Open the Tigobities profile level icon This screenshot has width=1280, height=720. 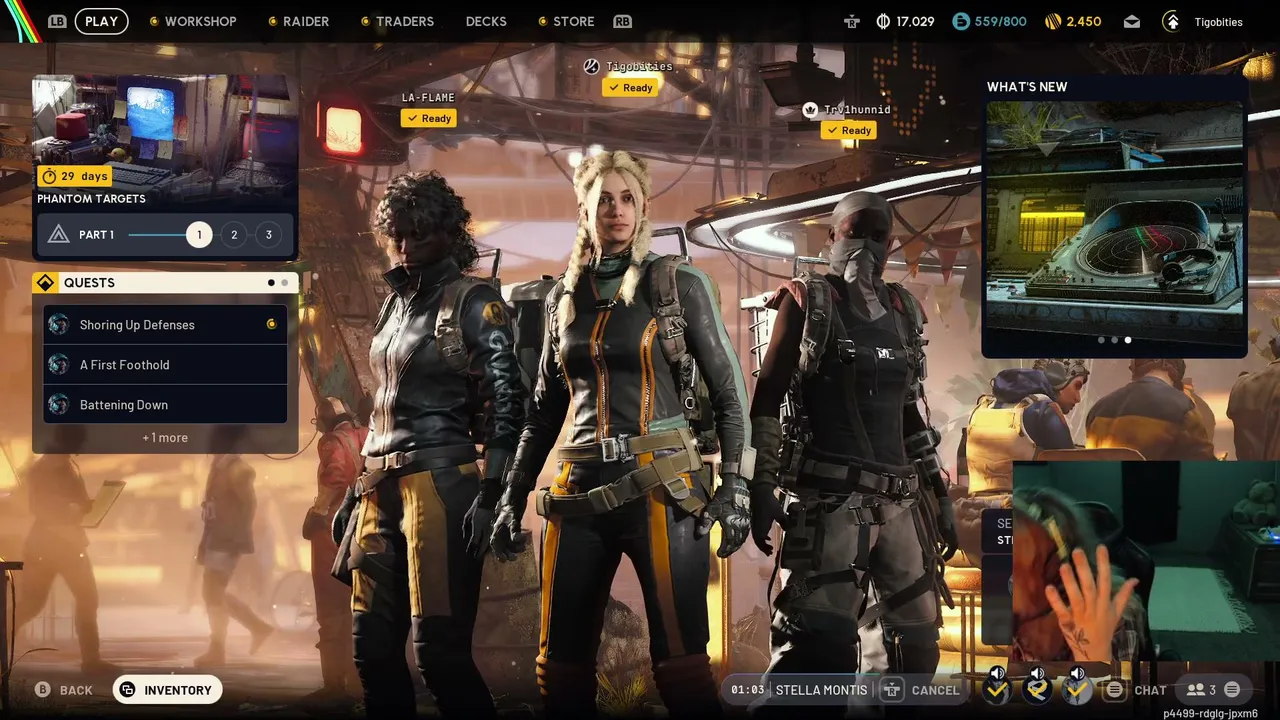click(1172, 21)
